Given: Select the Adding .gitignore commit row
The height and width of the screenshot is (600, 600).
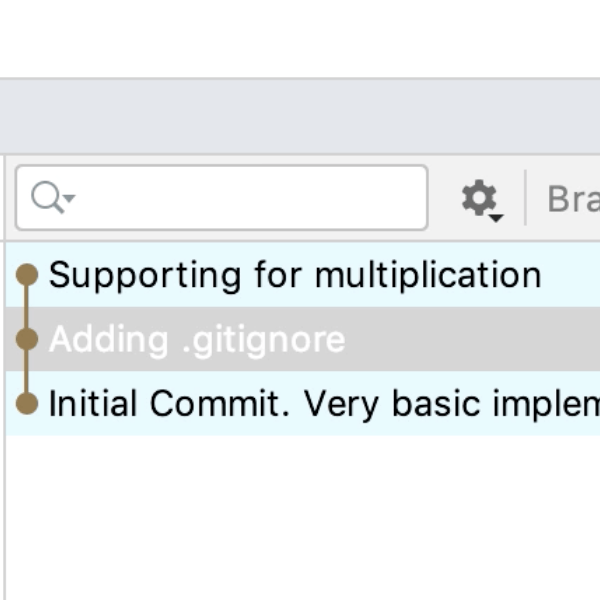Looking at the screenshot, I should tap(197, 340).
